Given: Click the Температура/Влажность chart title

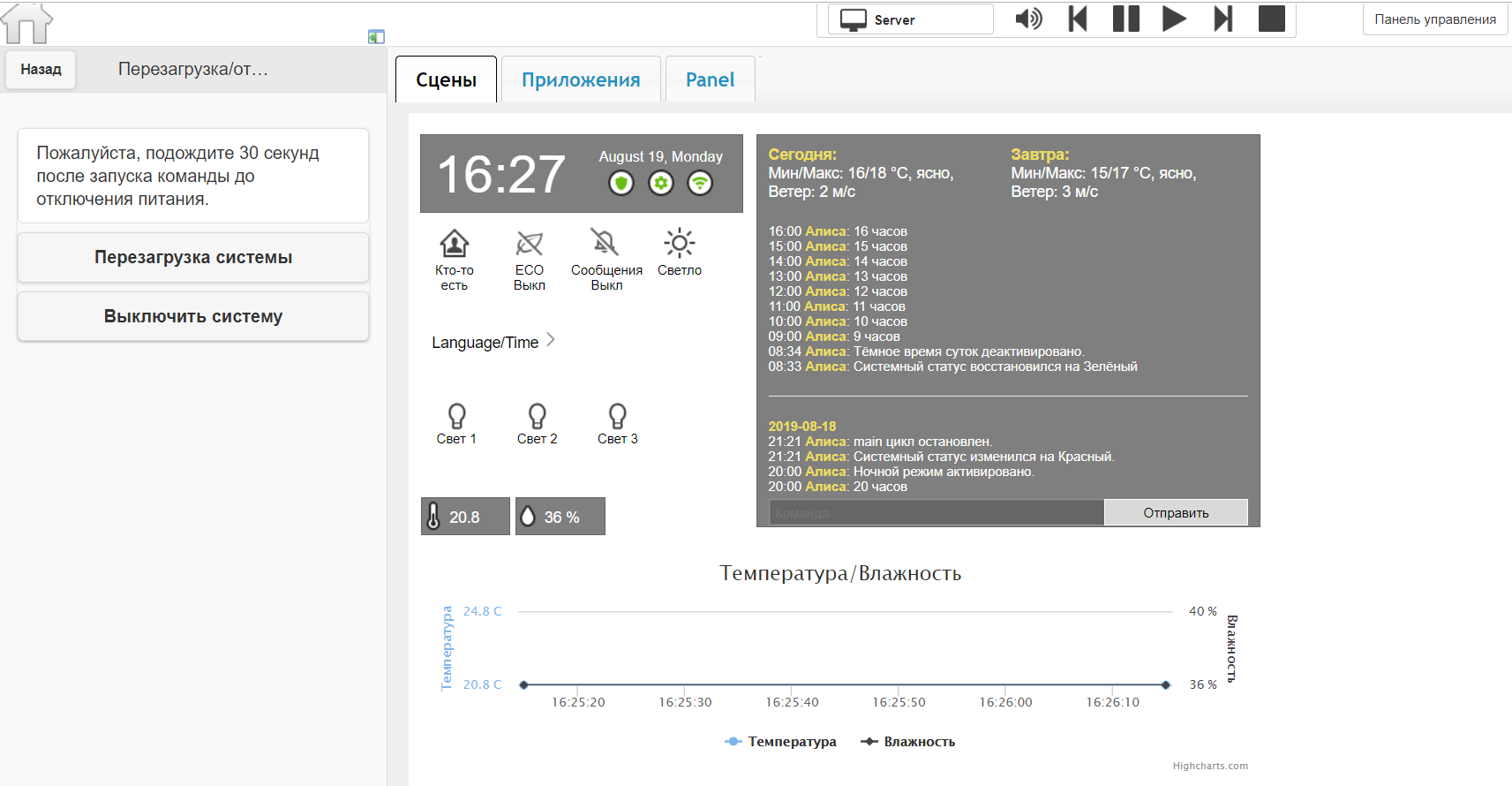Looking at the screenshot, I should click(x=840, y=573).
